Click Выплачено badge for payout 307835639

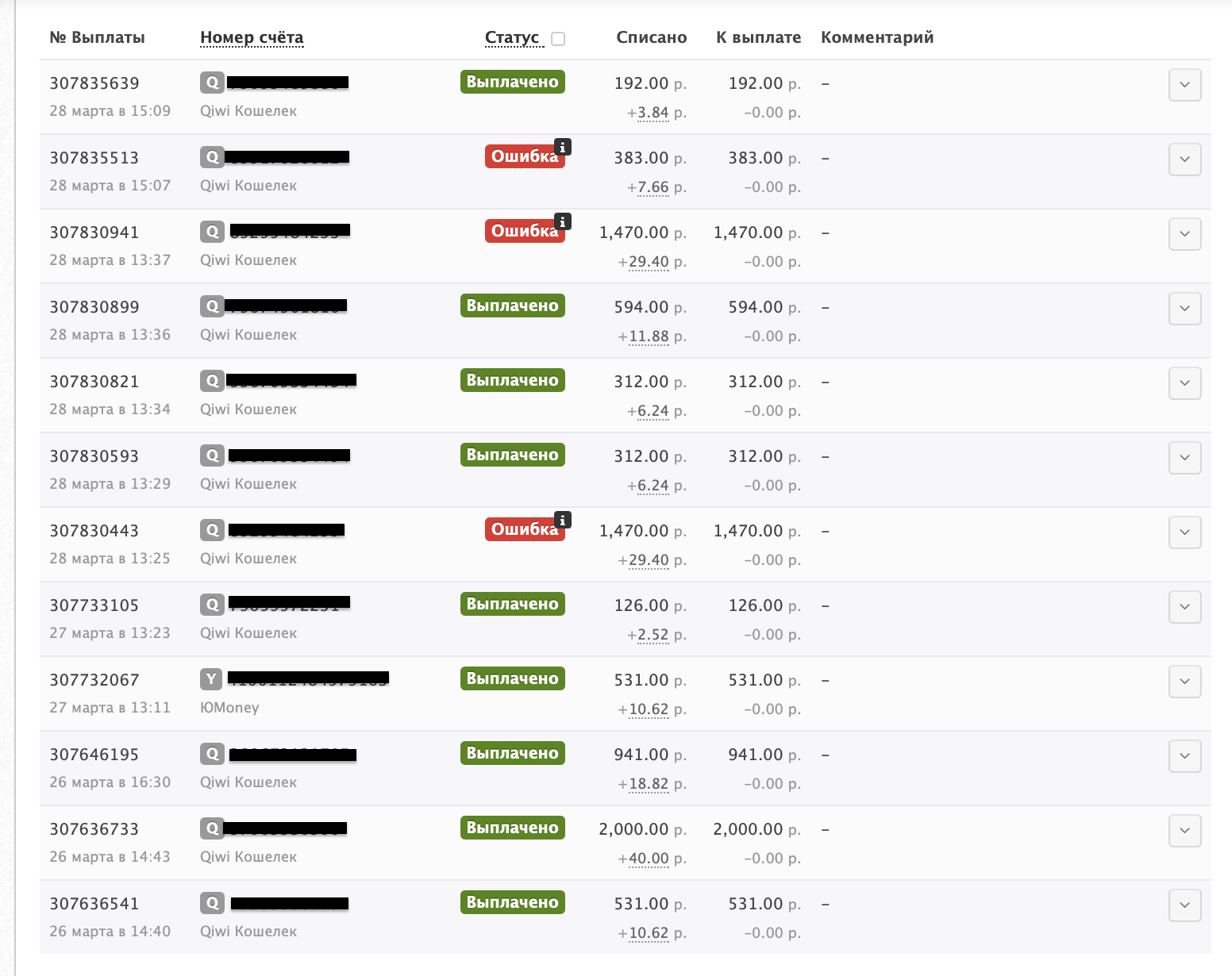click(x=512, y=82)
